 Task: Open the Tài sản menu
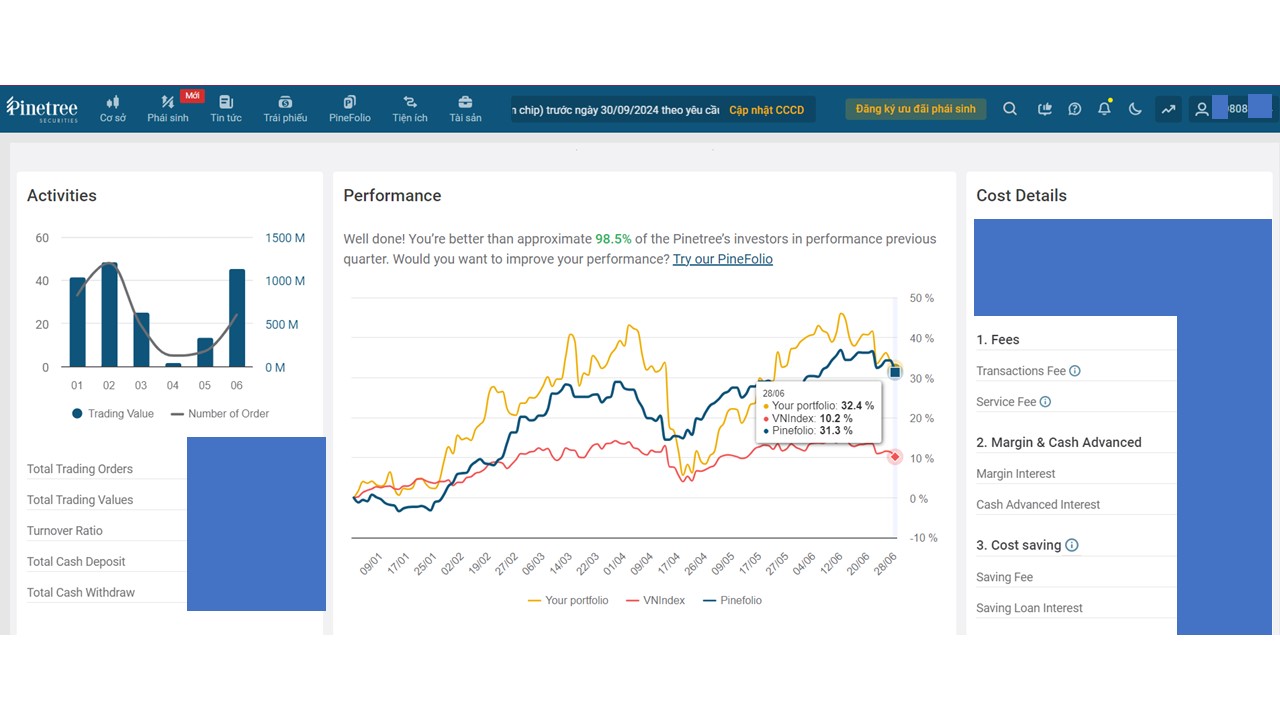(465, 109)
